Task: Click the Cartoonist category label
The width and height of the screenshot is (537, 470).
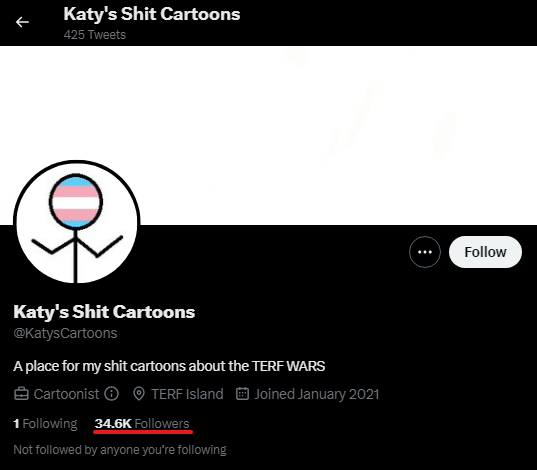Action: point(66,394)
